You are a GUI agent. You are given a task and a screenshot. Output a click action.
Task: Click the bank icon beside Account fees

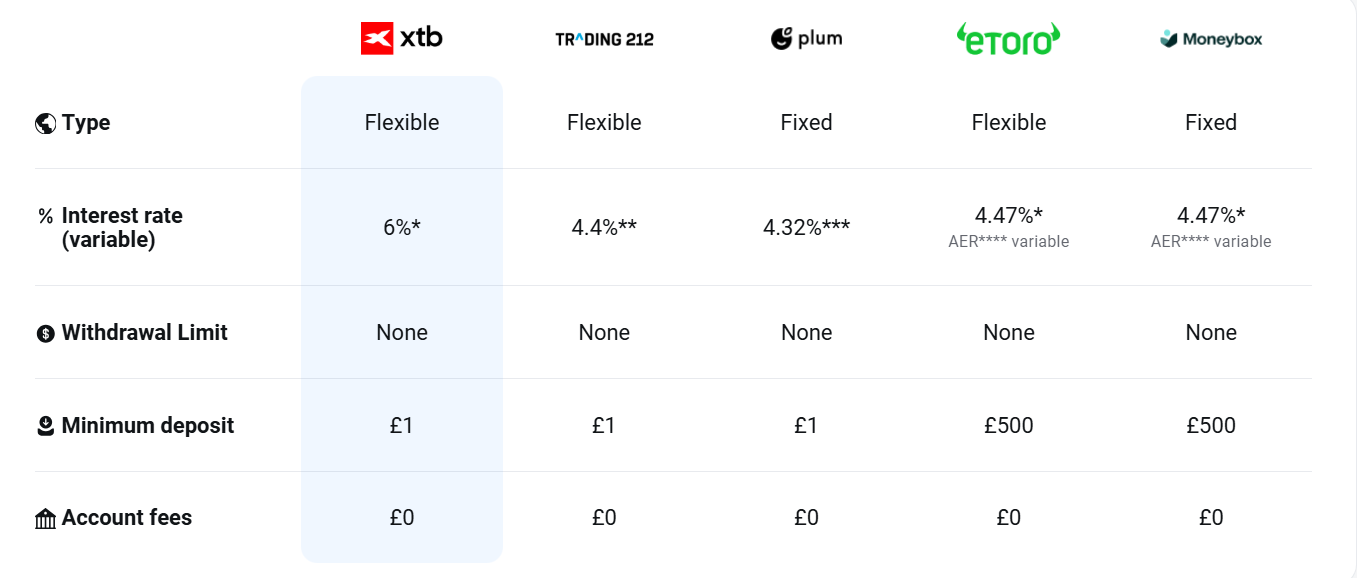pos(45,519)
